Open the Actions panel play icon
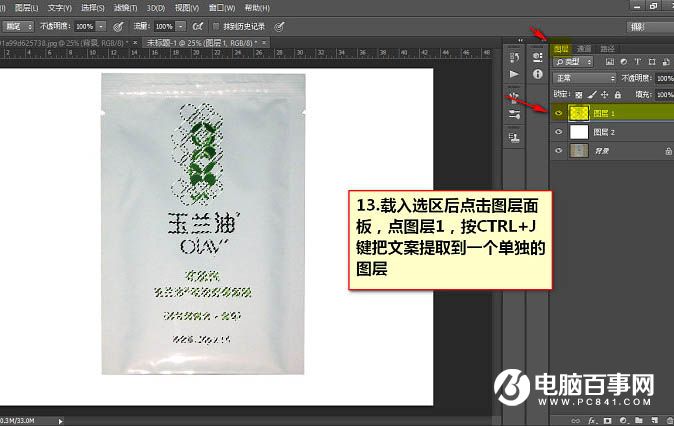Image resolution: width=674 pixels, height=426 pixels. click(x=514, y=74)
